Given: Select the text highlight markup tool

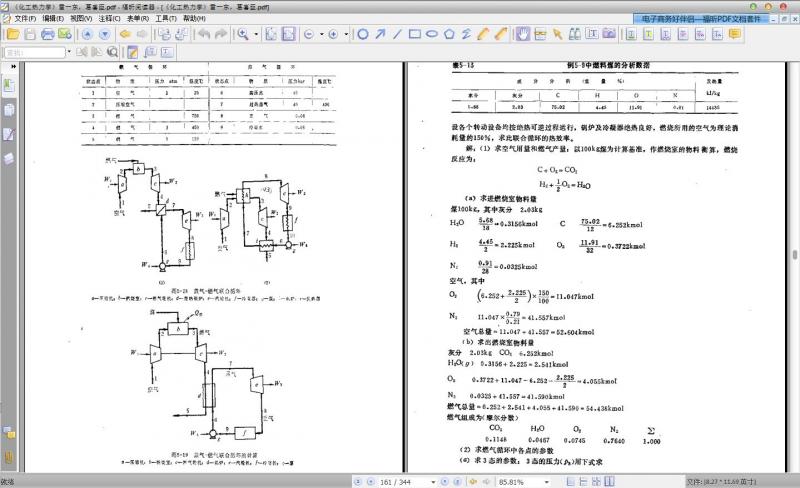Looking at the screenshot, I should click(648, 34).
